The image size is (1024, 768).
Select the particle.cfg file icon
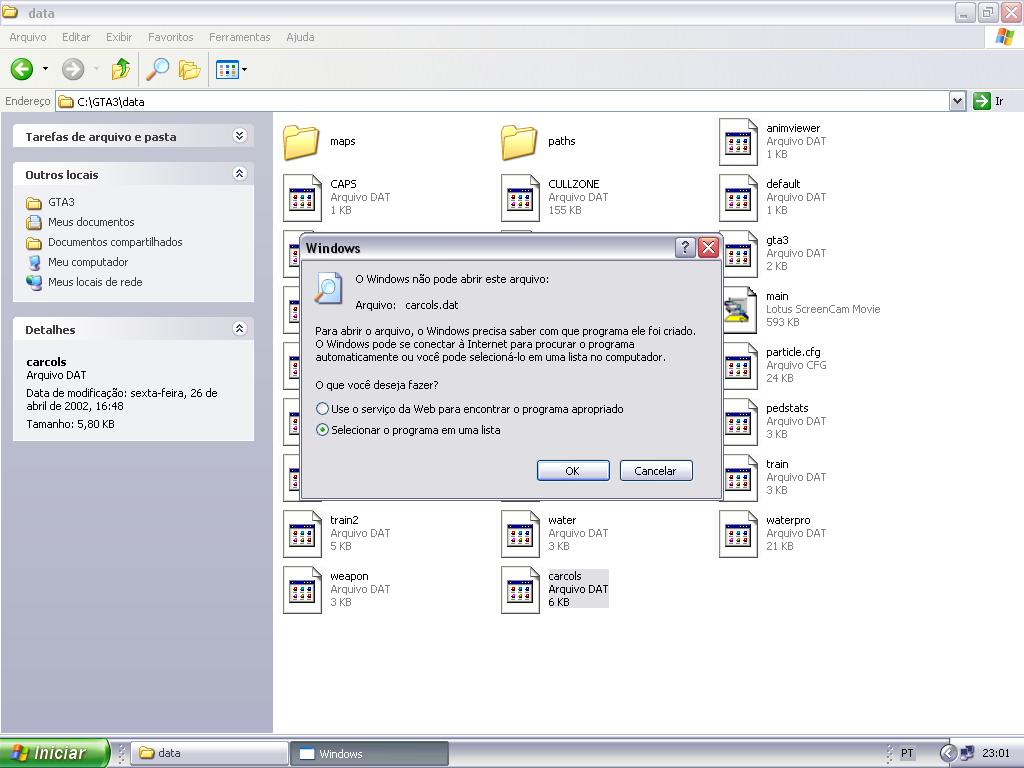pyautogui.click(x=740, y=366)
